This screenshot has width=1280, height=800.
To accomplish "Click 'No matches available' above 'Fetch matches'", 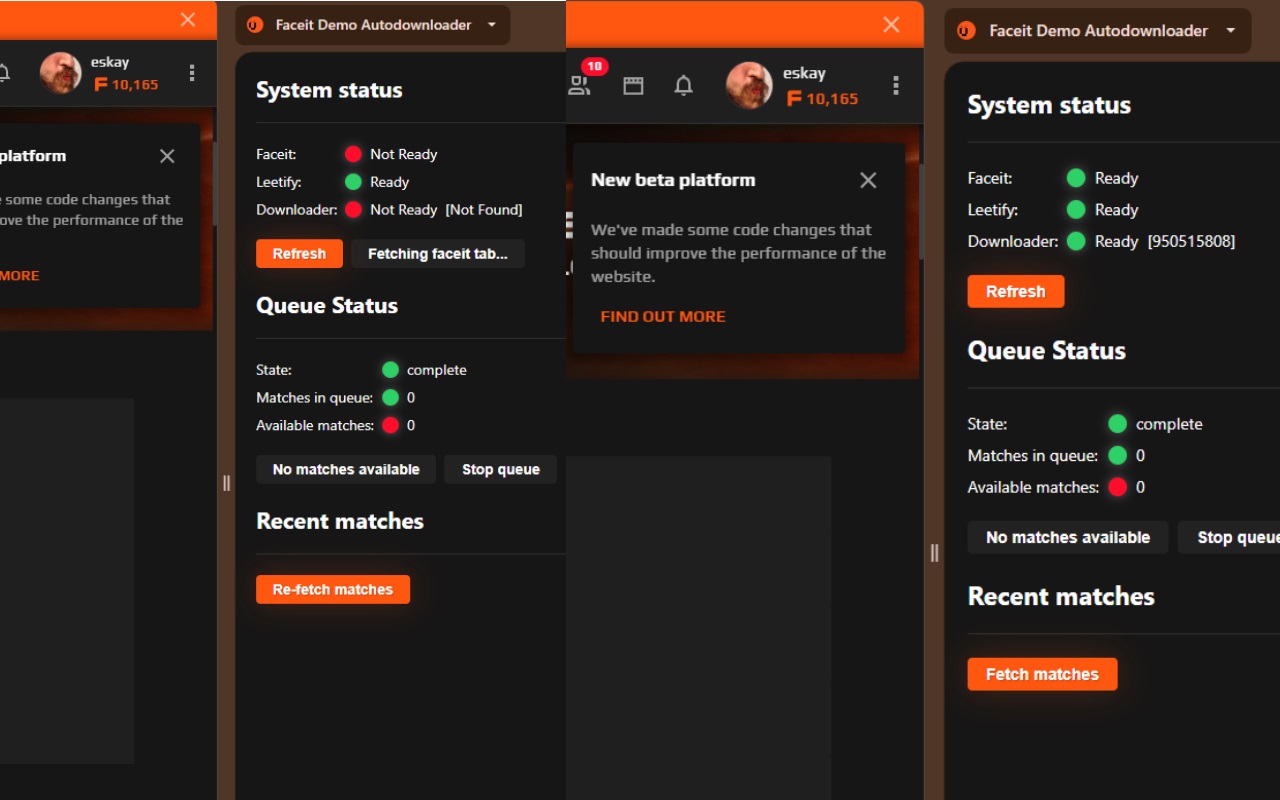I will click(1068, 537).
